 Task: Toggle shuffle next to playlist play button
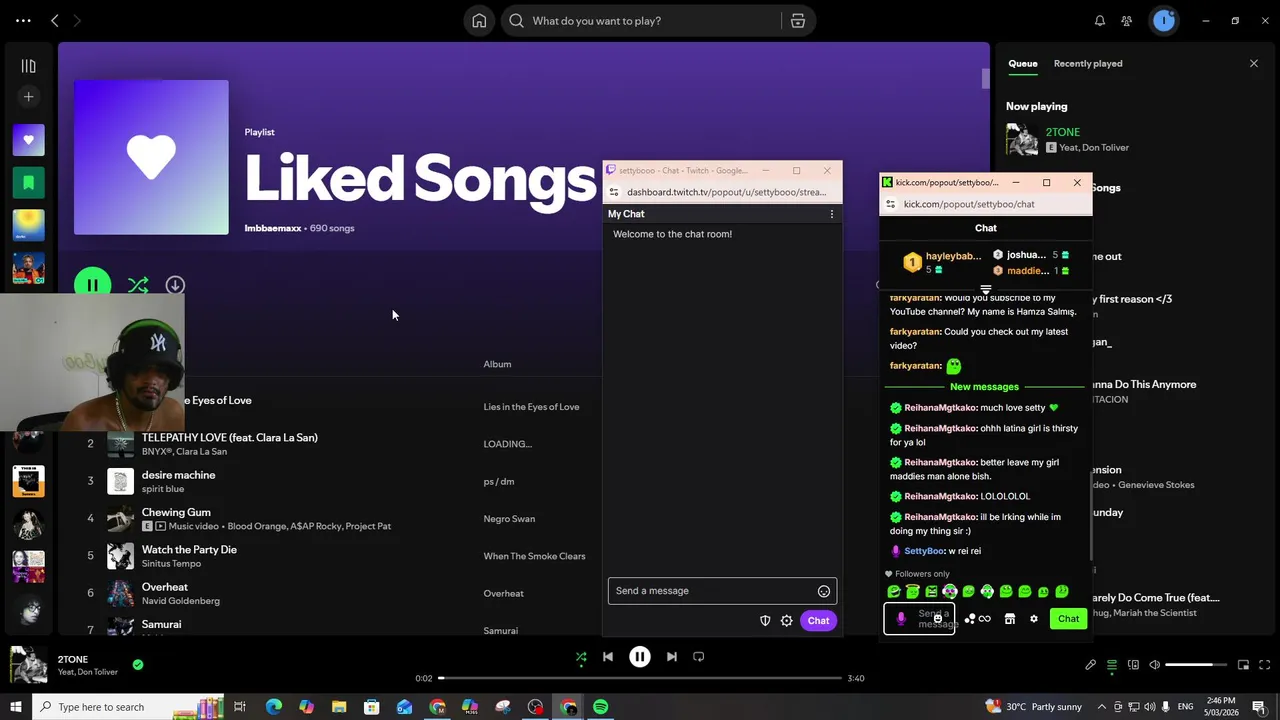click(x=138, y=285)
